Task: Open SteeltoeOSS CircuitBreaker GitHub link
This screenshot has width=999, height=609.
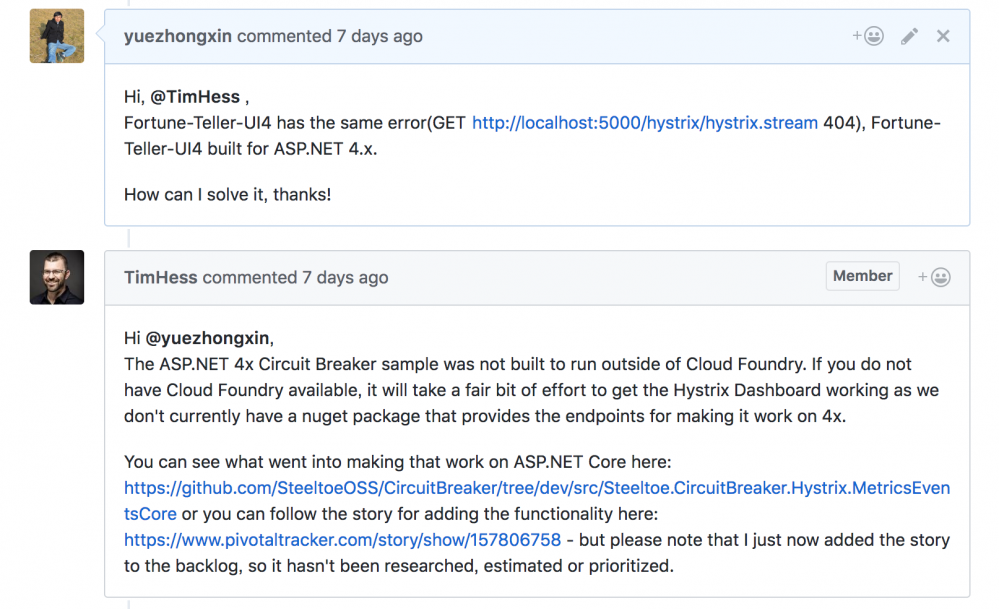Action: pyautogui.click(x=536, y=488)
